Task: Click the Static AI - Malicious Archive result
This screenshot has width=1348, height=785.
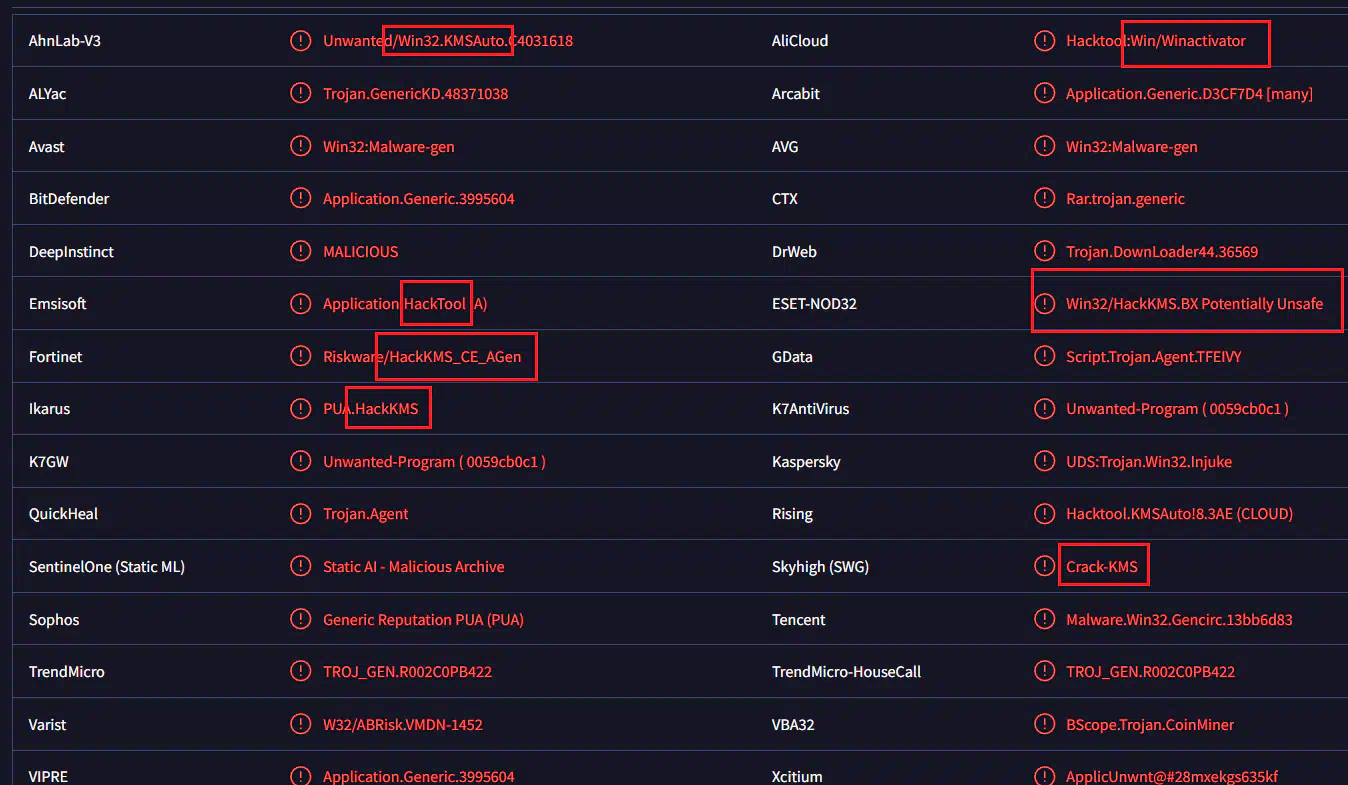Action: [413, 567]
